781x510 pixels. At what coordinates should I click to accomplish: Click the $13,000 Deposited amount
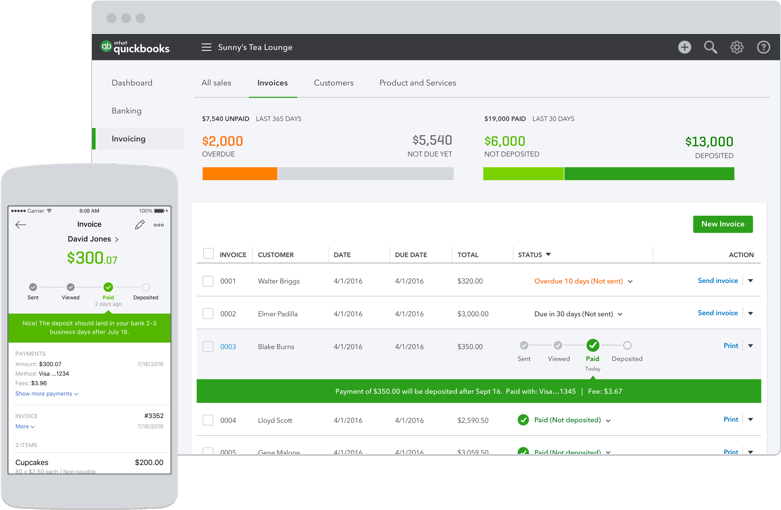(x=709, y=141)
